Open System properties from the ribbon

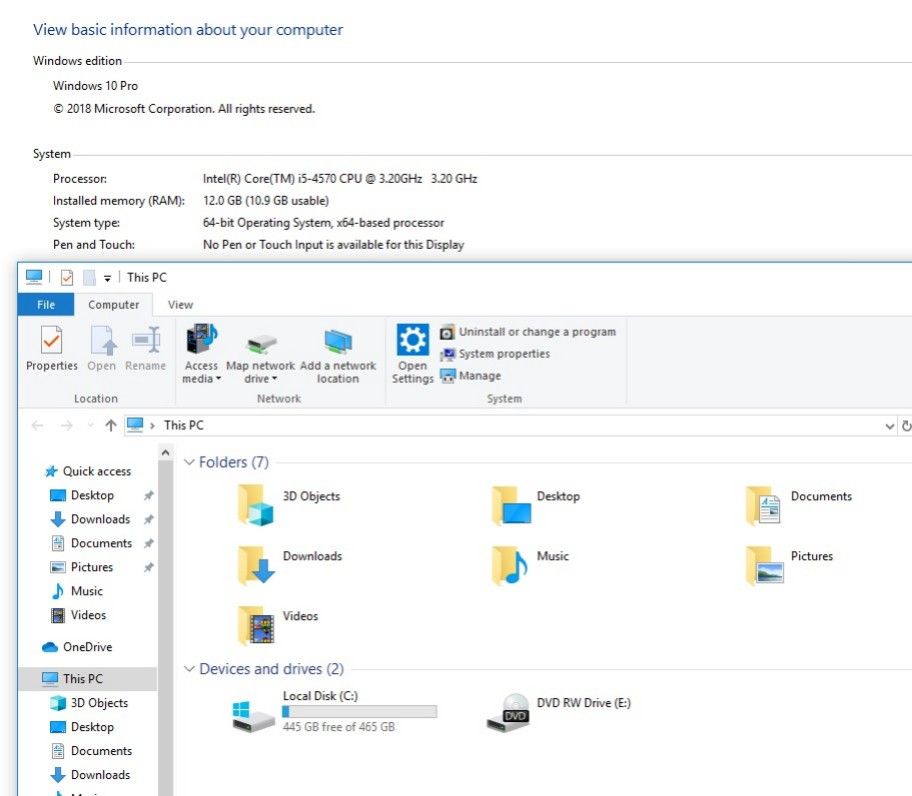[503, 354]
